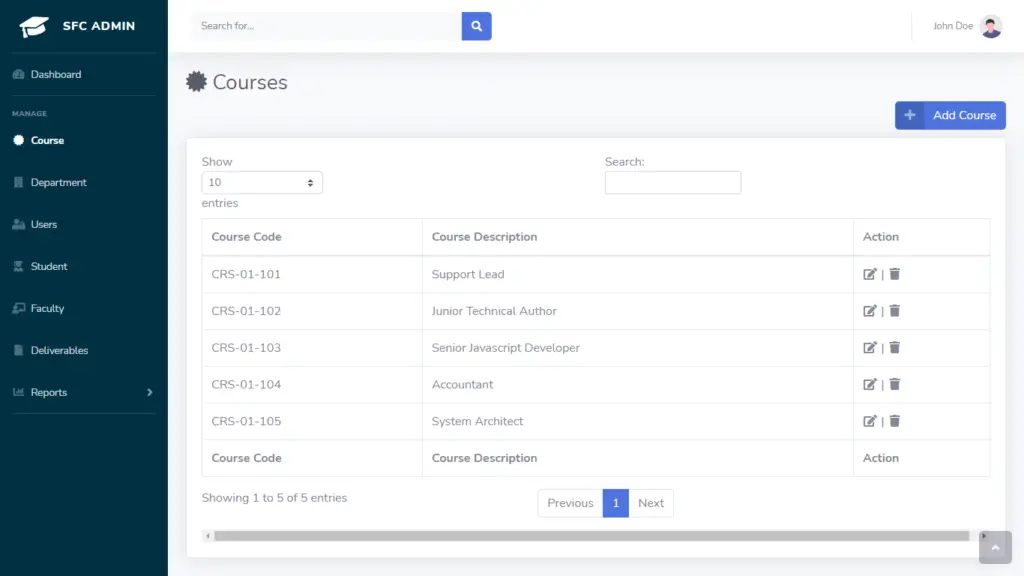
Task: Click the scroll-to-top arrow button
Action: [995, 548]
